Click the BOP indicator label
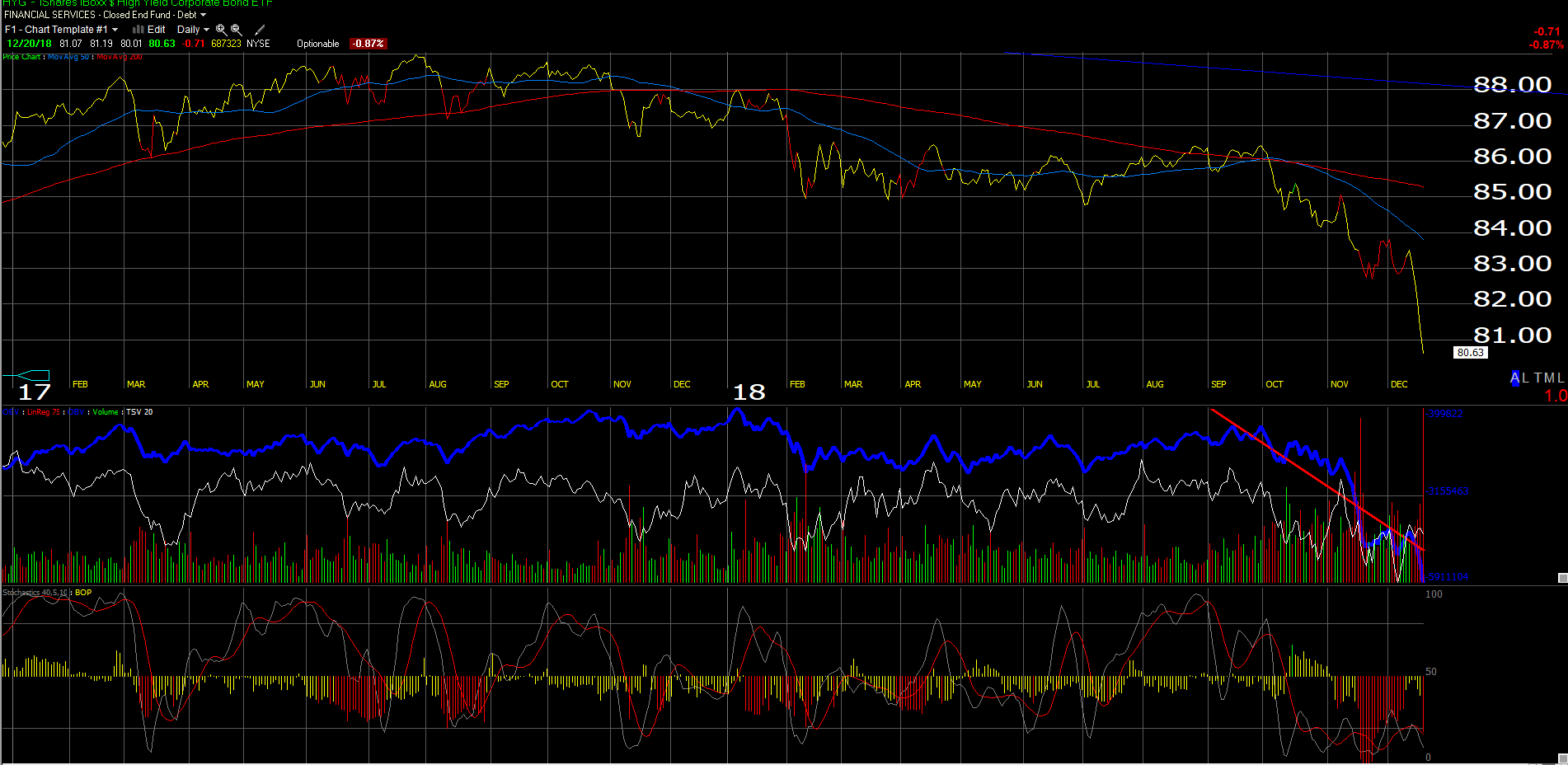Image resolution: width=1568 pixels, height=765 pixels. pos(83,593)
